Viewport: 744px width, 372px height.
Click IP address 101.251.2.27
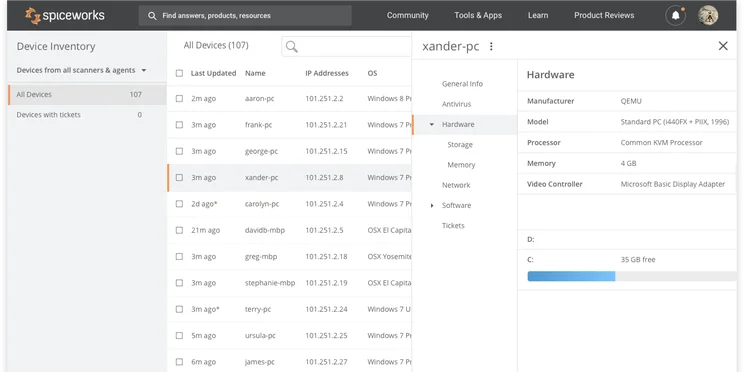click(326, 362)
